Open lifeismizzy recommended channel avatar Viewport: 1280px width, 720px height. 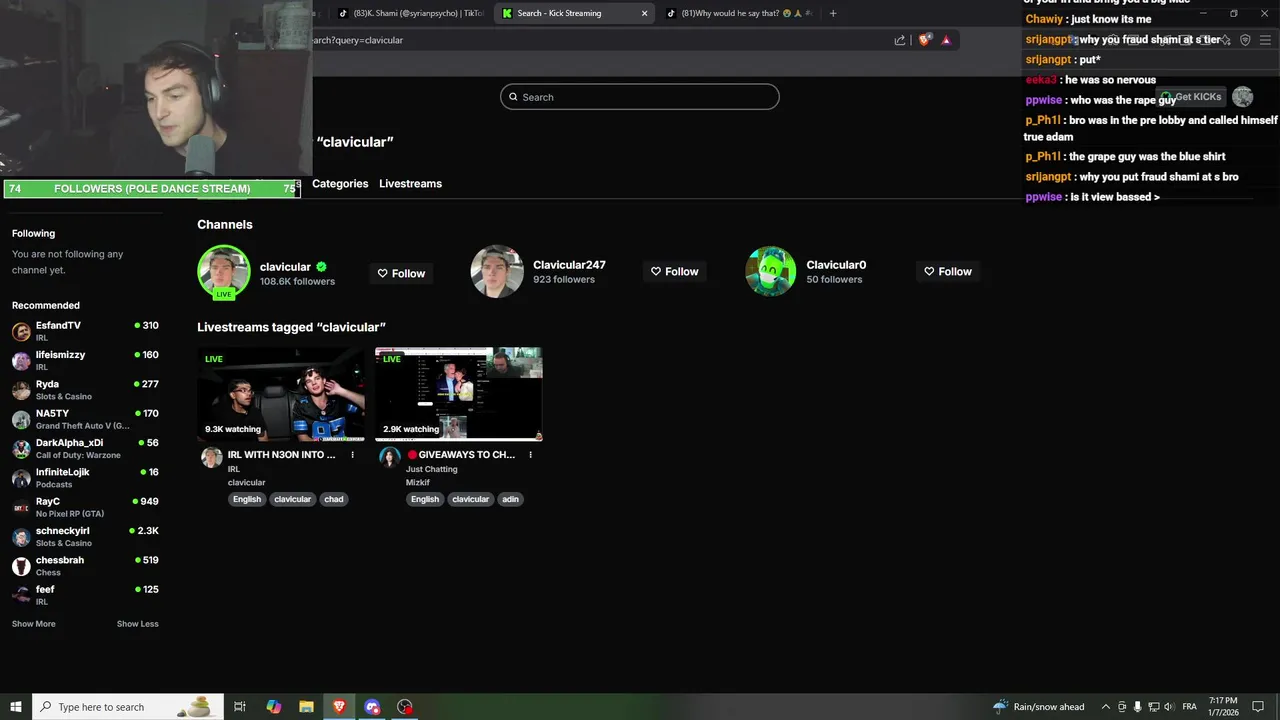[x=21, y=361]
